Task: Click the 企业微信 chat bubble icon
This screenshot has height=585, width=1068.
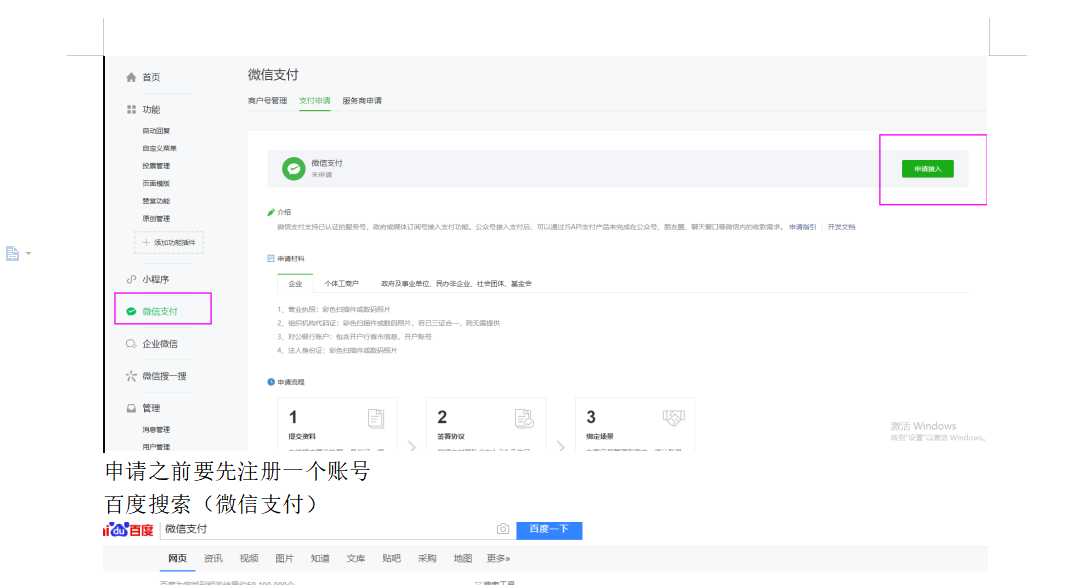Action: click(x=131, y=344)
